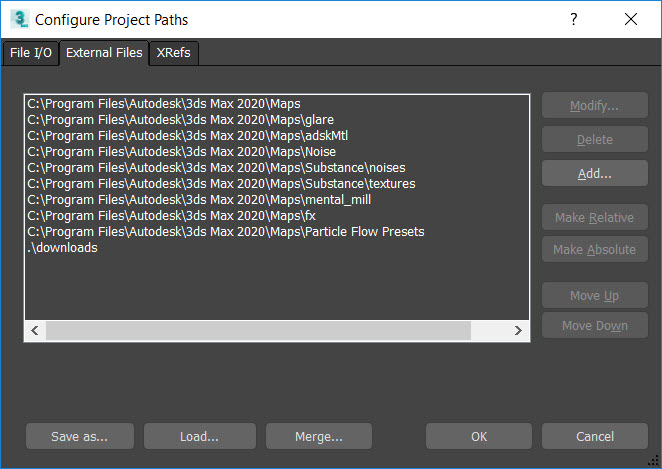Click the horizontal scrollbar thumb
Screen dimensions: 662x469
tap(257, 330)
